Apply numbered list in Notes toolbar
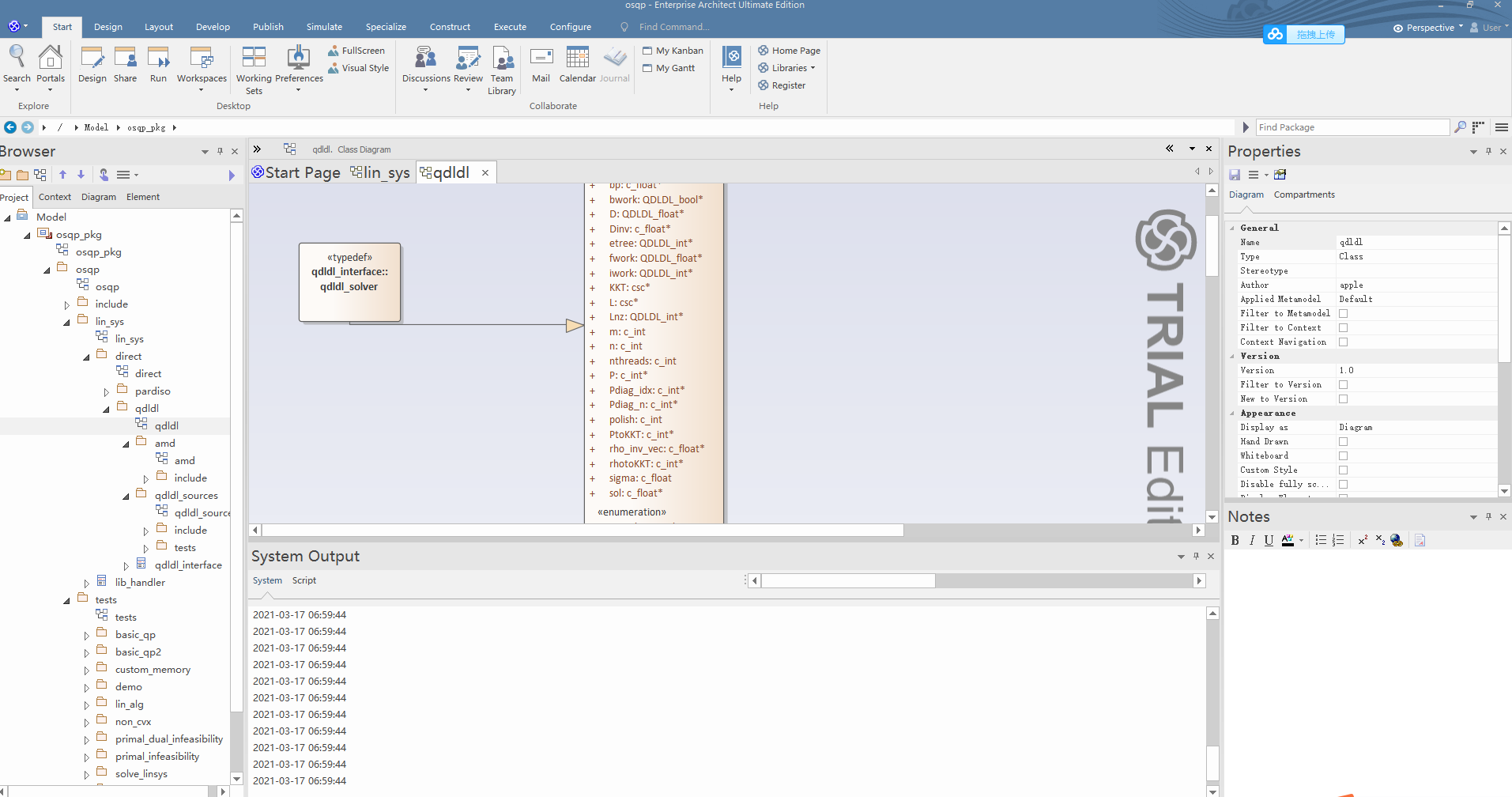The height and width of the screenshot is (797, 1512). (x=1339, y=540)
